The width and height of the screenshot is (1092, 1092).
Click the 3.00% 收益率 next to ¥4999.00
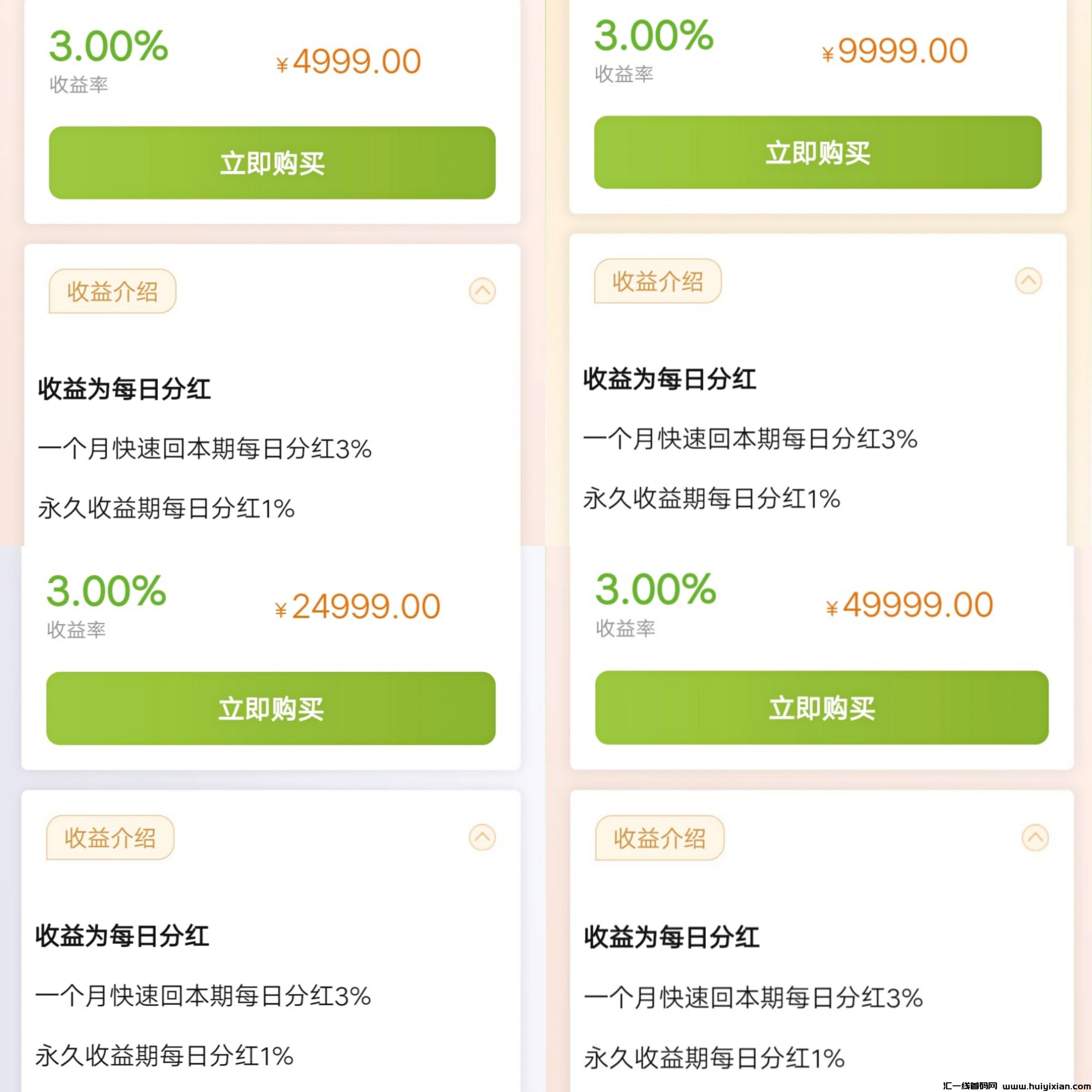click(x=108, y=46)
